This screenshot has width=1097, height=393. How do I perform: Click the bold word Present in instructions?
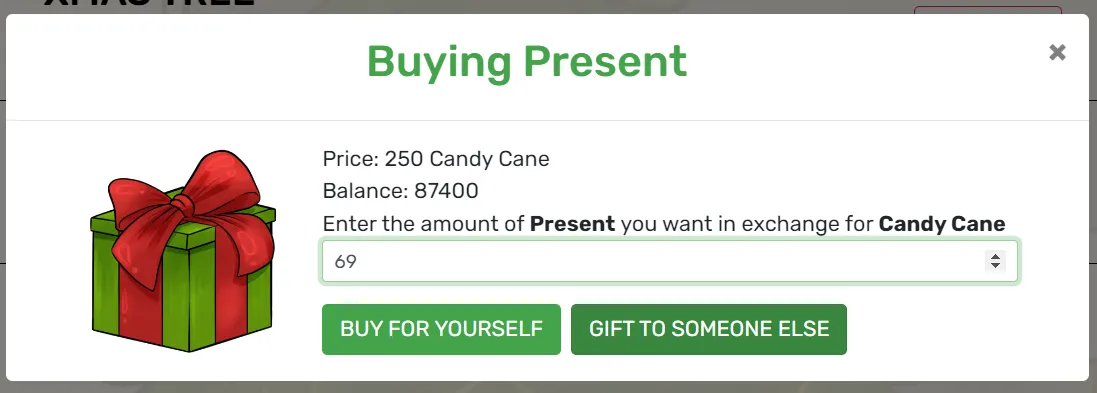click(x=572, y=224)
